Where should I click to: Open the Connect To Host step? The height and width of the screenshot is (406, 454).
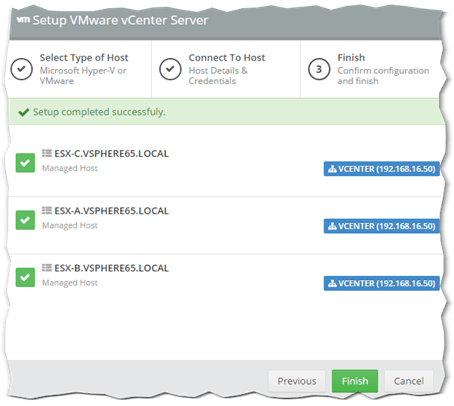(x=227, y=58)
